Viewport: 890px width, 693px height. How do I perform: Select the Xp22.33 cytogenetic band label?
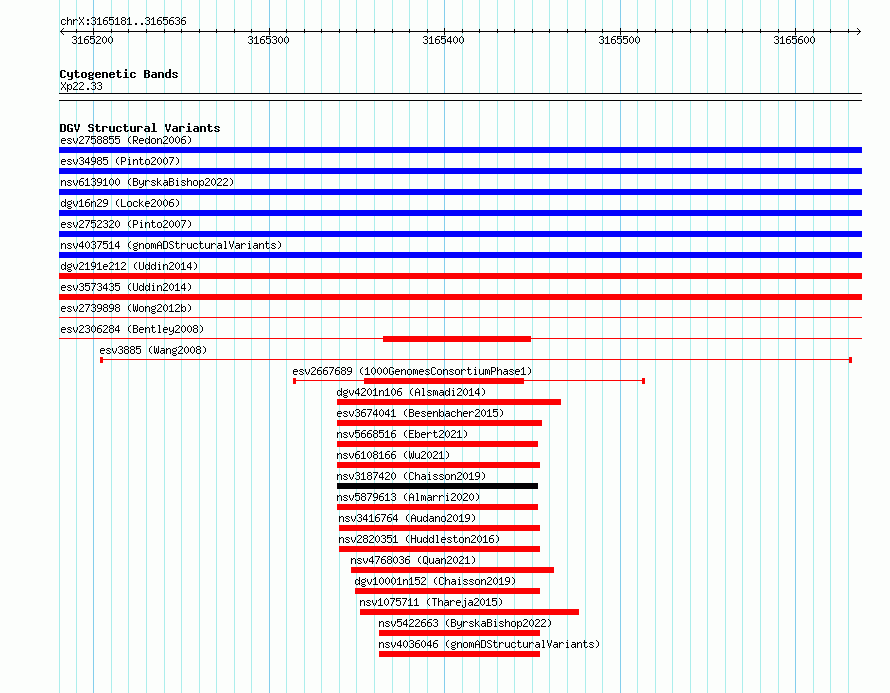point(81,86)
